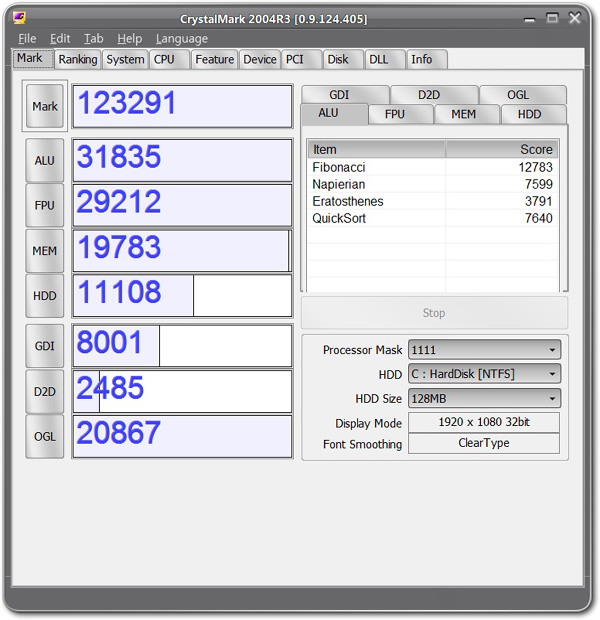Run the HDD benchmark button
The height and width of the screenshot is (620, 600).
tap(45, 296)
